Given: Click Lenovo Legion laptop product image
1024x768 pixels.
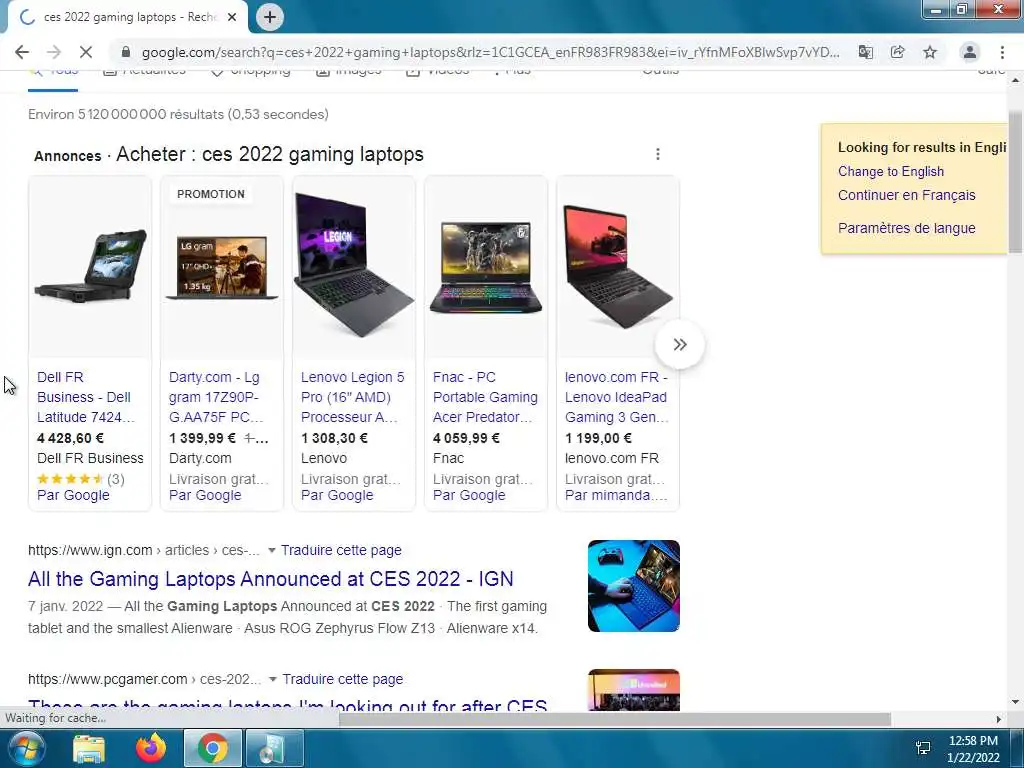Looking at the screenshot, I should tap(353, 264).
